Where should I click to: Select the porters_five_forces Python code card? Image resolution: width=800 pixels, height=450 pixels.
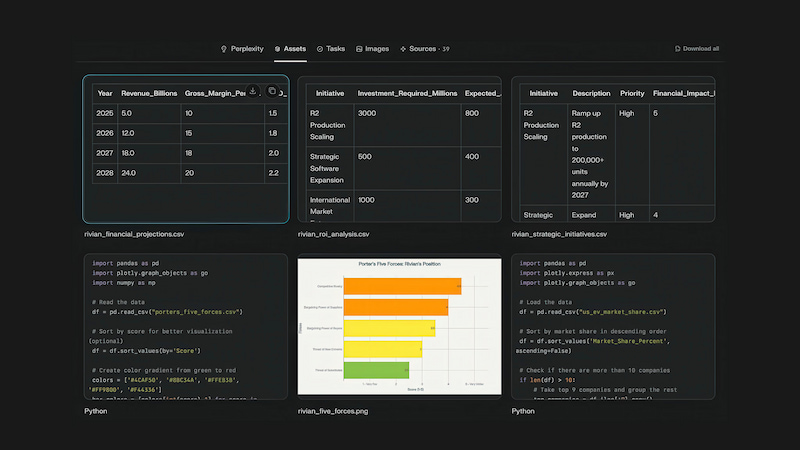coord(186,326)
